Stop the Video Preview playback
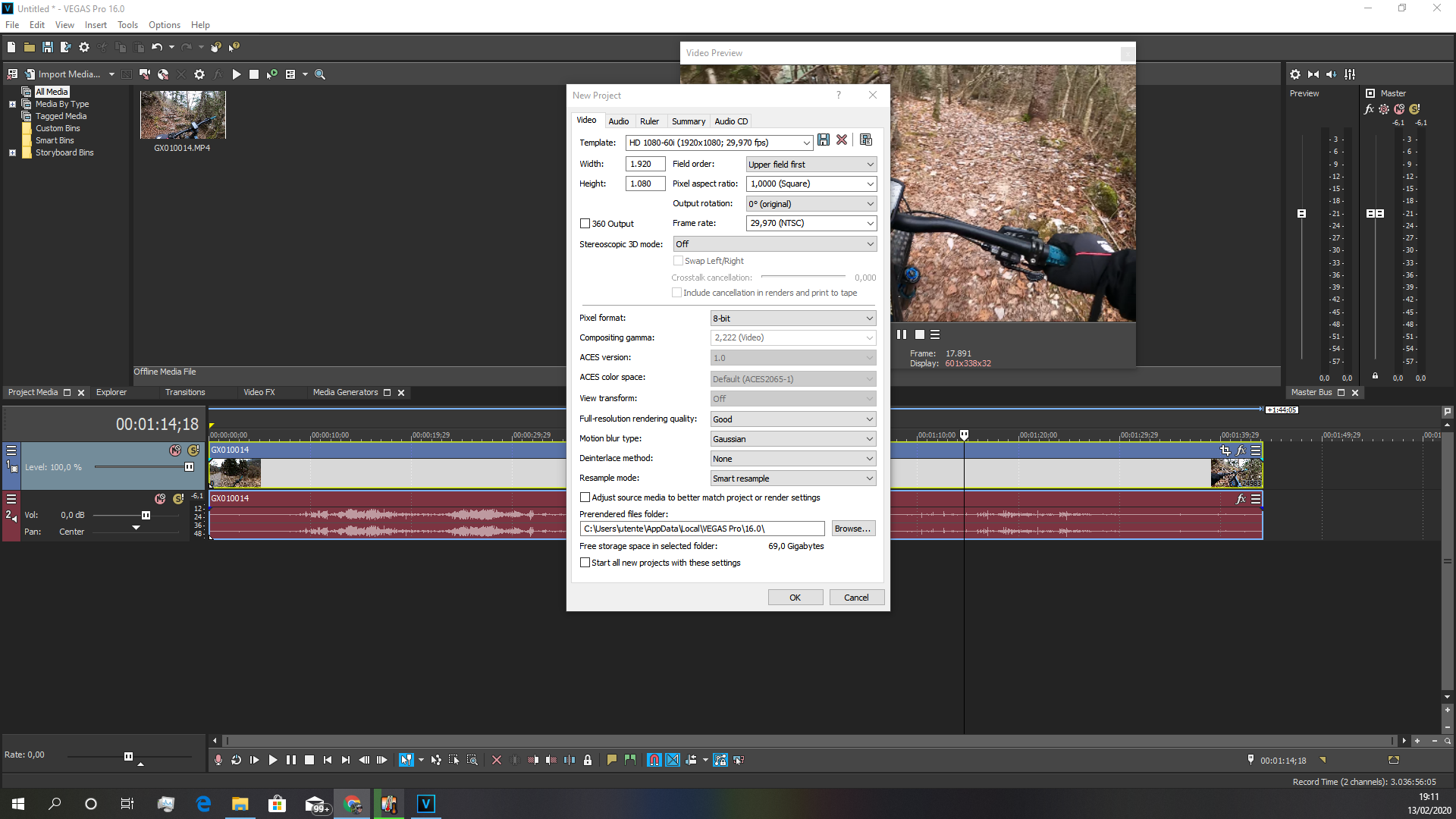The height and width of the screenshot is (819, 1456). tap(920, 334)
